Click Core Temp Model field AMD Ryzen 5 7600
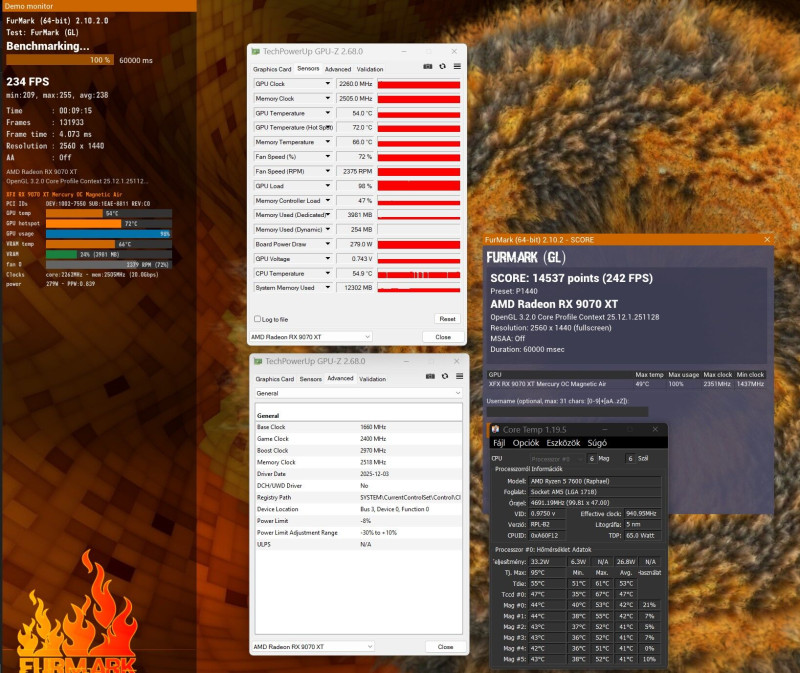The height and width of the screenshot is (673, 800). tap(595, 481)
